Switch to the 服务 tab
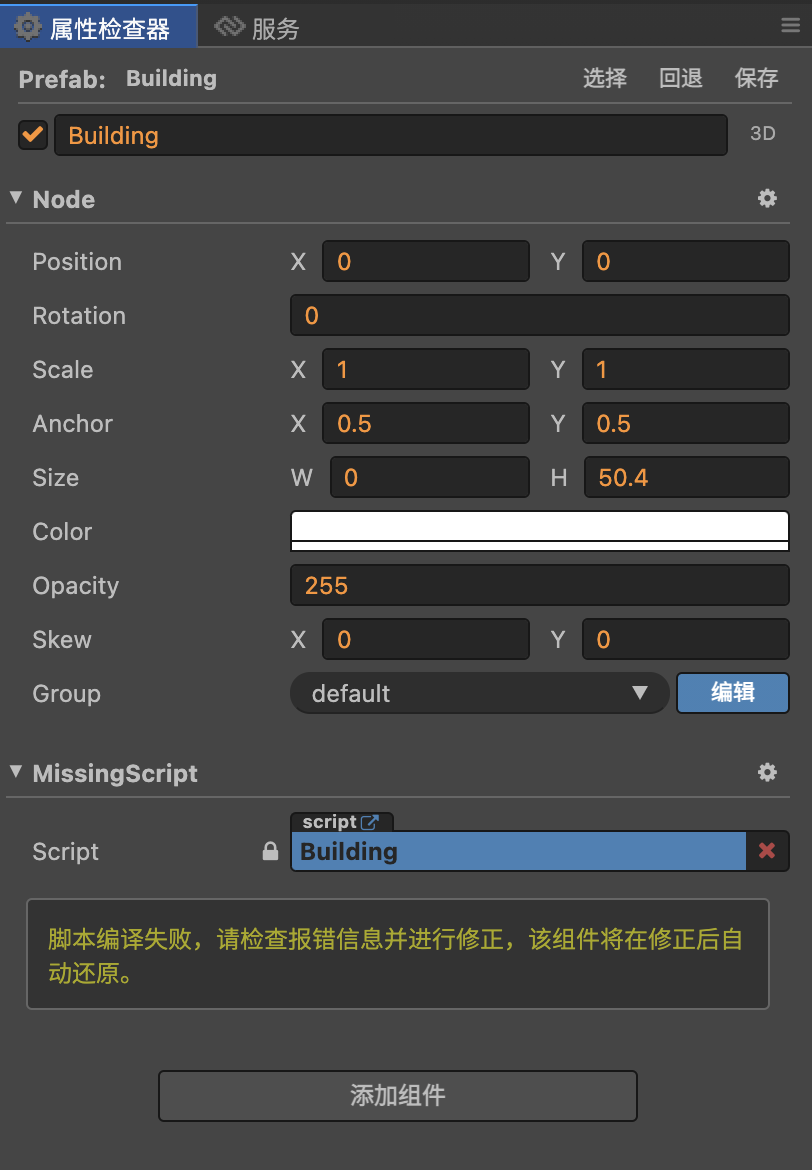 coord(275,29)
